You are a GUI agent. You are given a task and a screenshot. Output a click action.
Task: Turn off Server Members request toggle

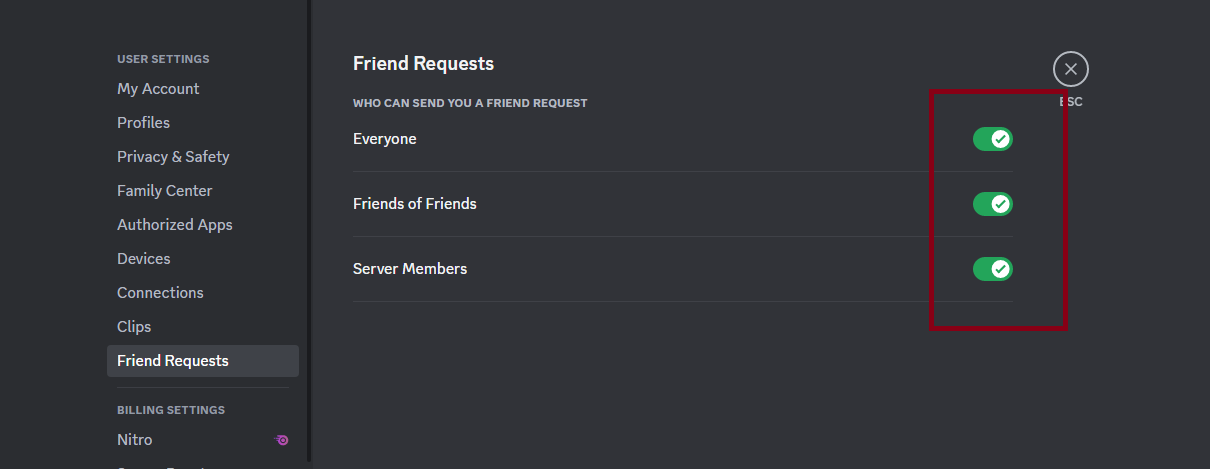click(x=992, y=269)
